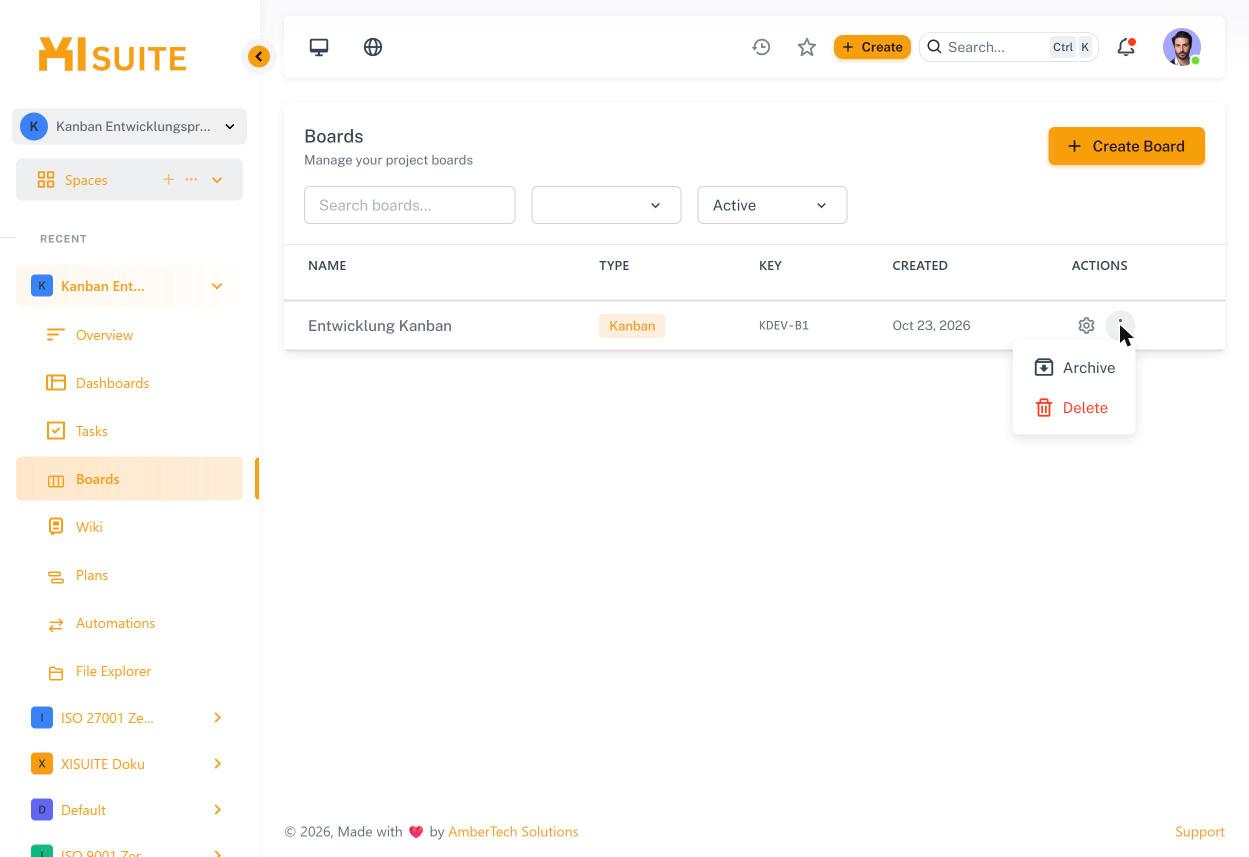Open the Active status filter dropdown
The width and height of the screenshot is (1249, 857).
coord(772,205)
